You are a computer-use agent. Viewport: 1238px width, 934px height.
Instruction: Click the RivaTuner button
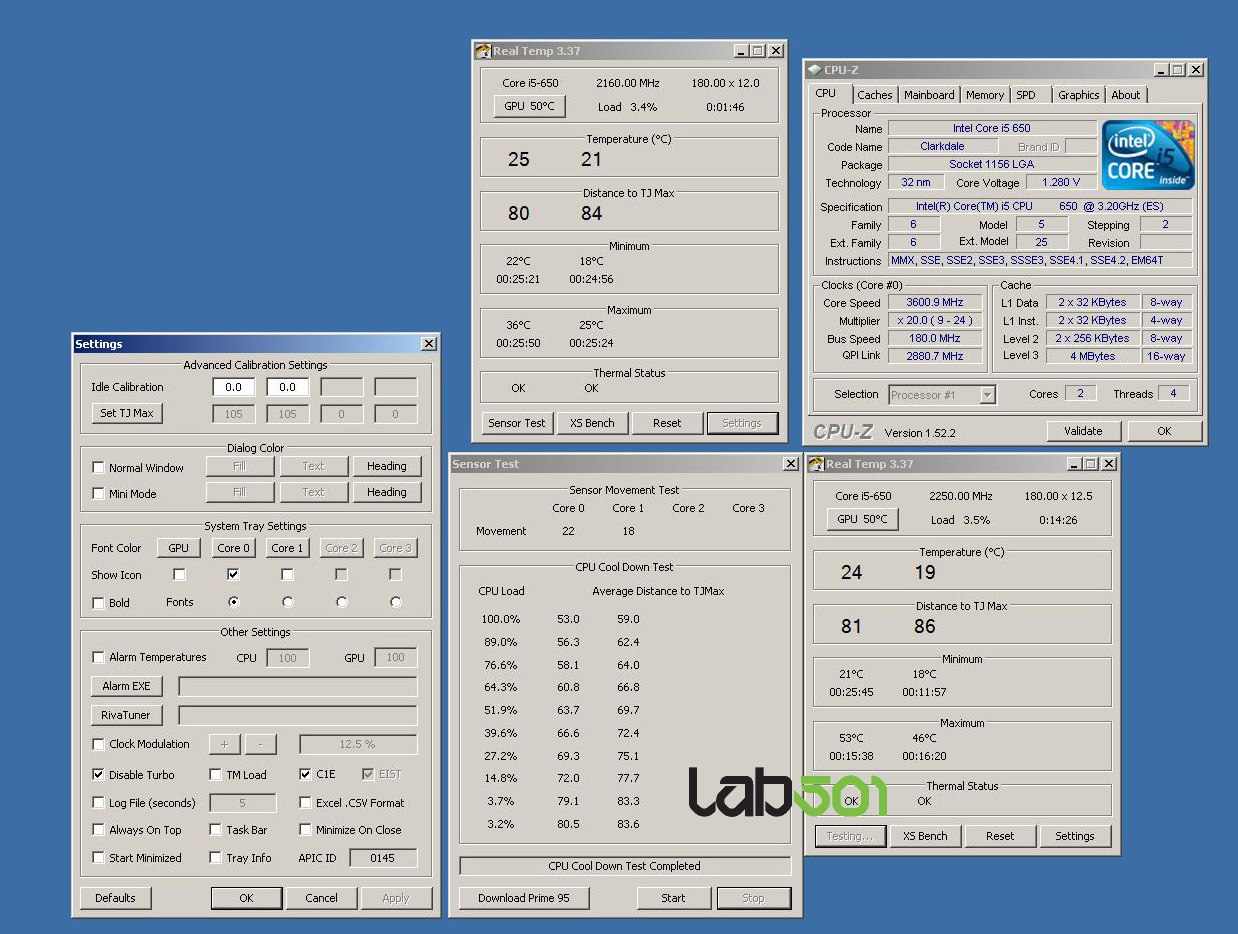(x=127, y=715)
